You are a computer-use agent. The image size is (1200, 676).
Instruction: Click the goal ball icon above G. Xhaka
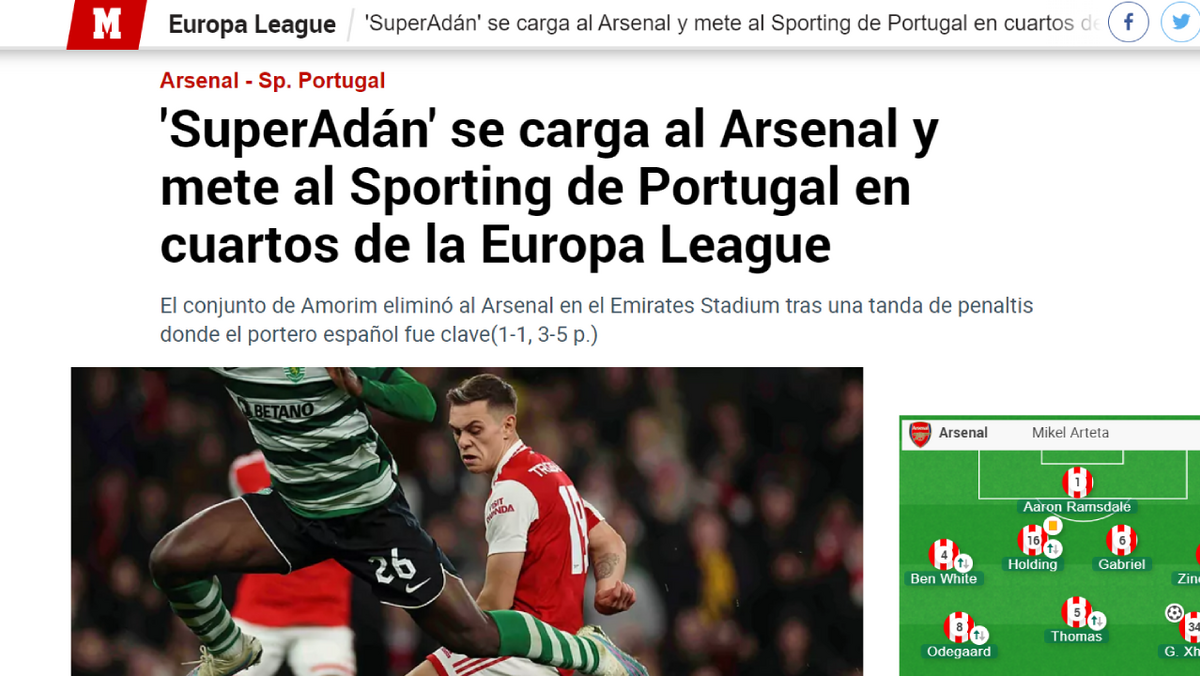click(1174, 612)
